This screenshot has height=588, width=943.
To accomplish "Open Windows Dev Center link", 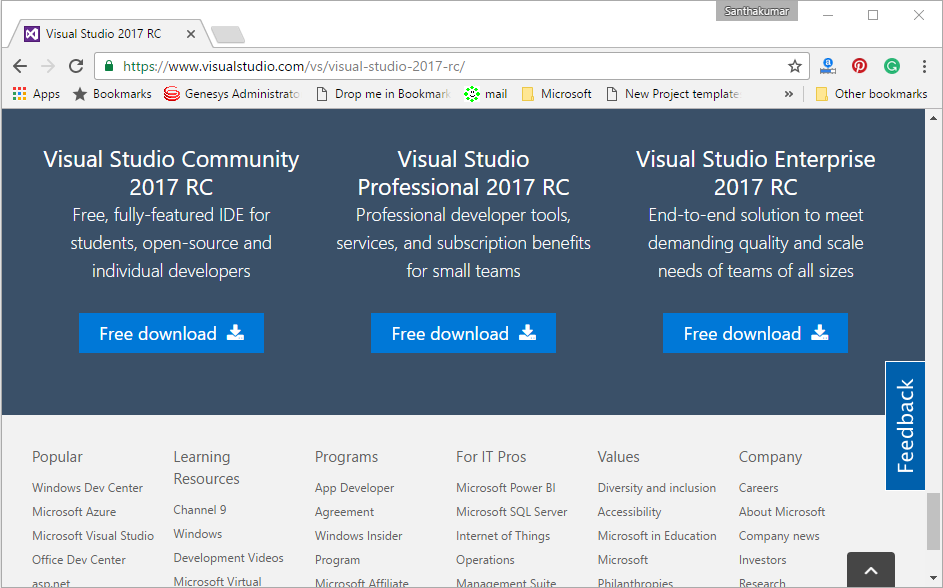I will point(87,488).
